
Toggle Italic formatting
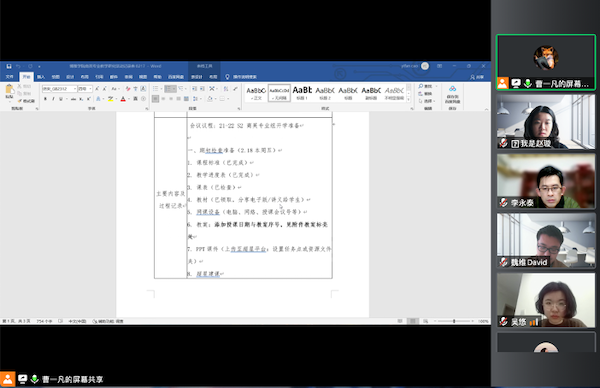click(x=53, y=99)
